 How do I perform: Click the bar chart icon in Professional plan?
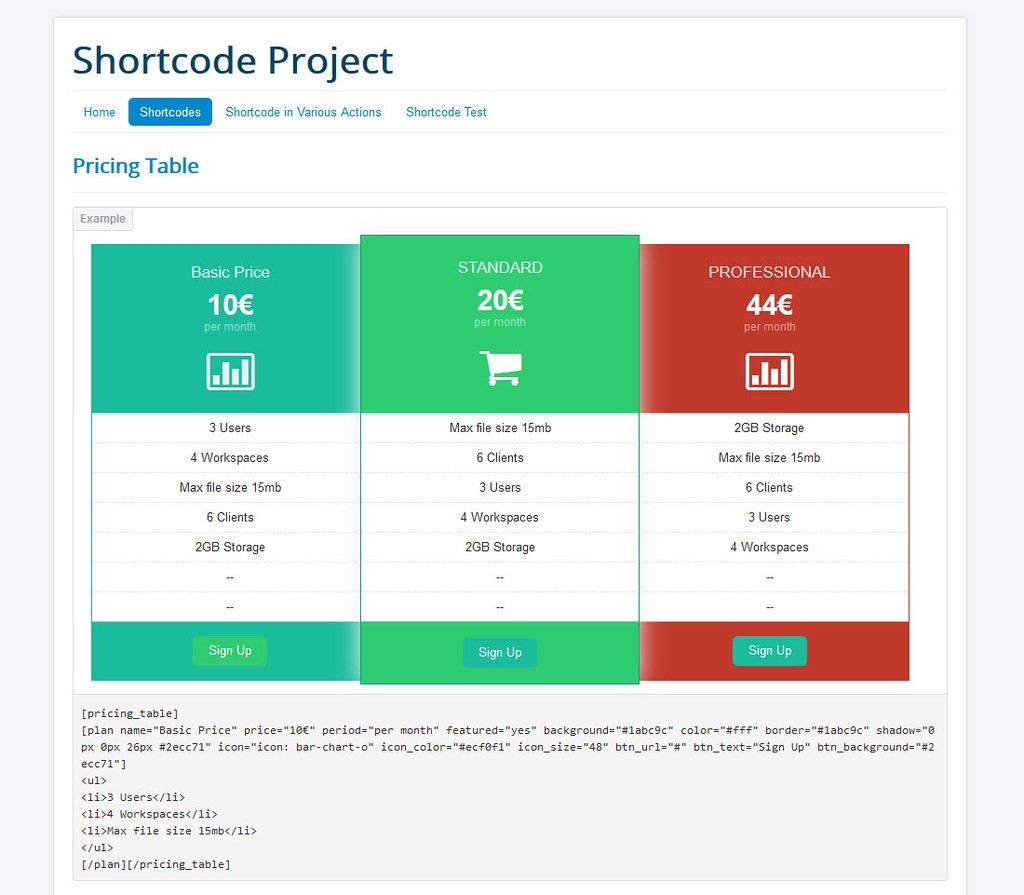[x=770, y=371]
